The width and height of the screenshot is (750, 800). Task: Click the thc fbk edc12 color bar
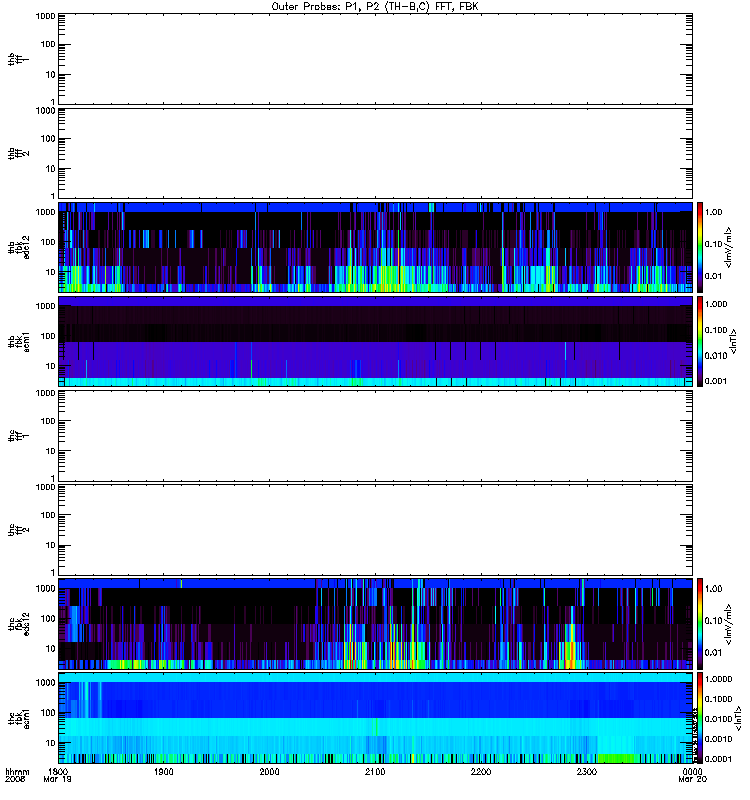click(x=700, y=623)
